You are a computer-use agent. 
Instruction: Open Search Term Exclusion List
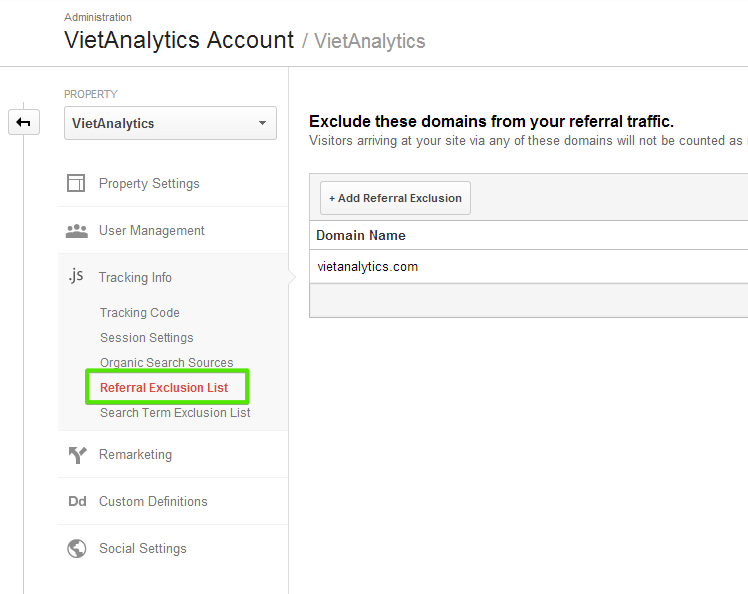coord(175,413)
